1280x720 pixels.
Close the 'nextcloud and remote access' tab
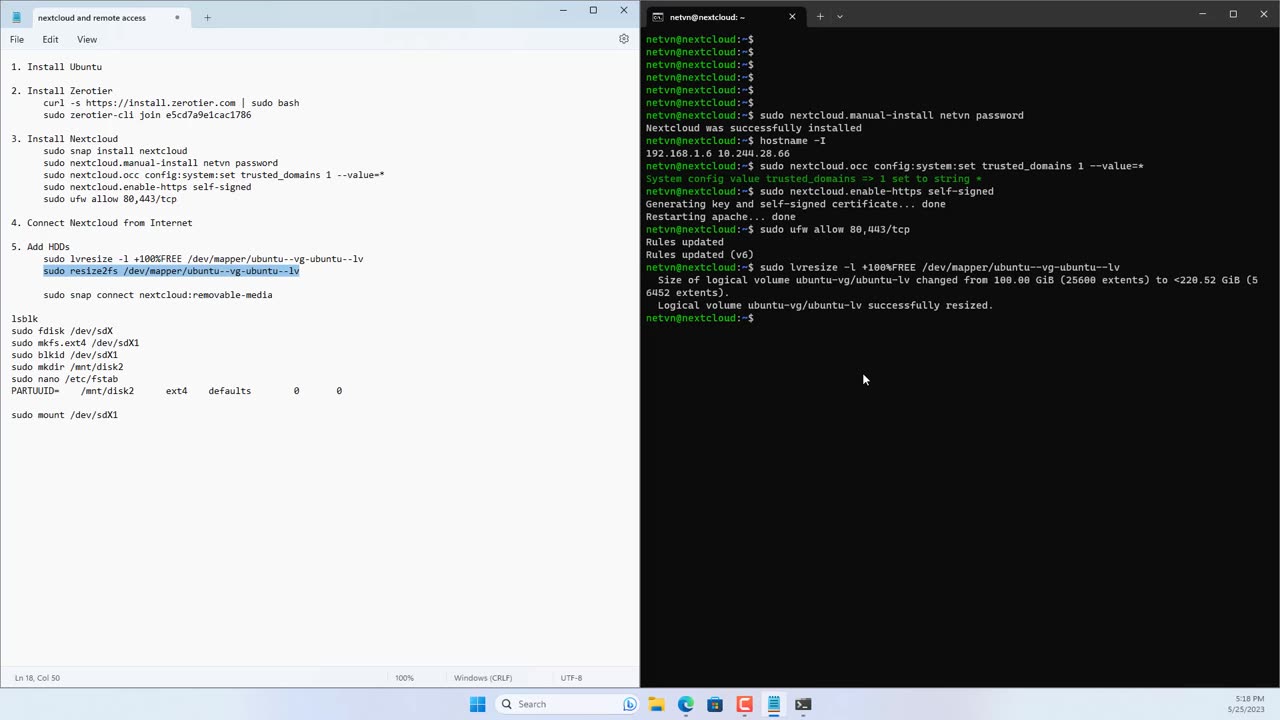click(x=179, y=17)
